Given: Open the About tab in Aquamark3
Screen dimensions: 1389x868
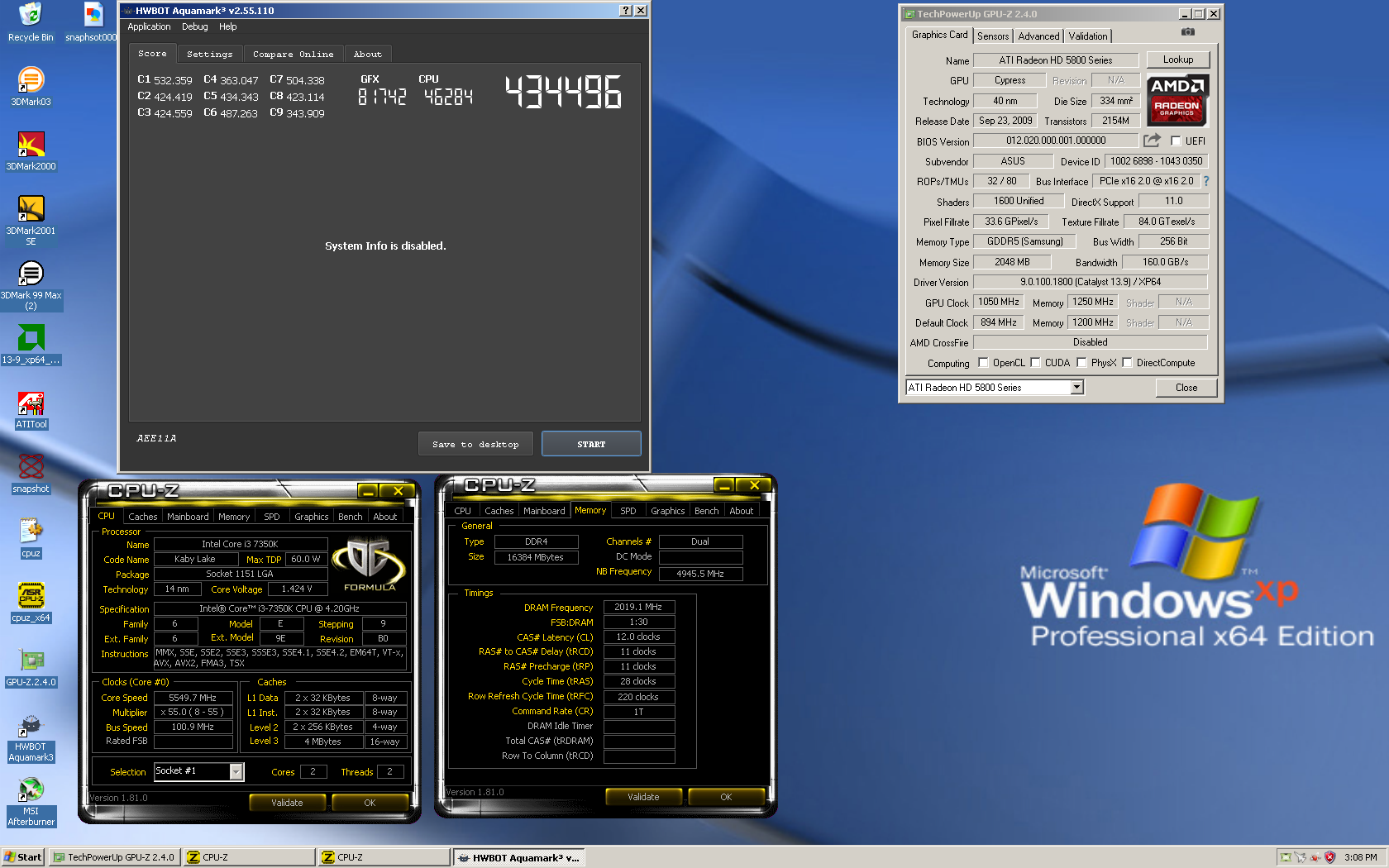Looking at the screenshot, I should [x=368, y=54].
